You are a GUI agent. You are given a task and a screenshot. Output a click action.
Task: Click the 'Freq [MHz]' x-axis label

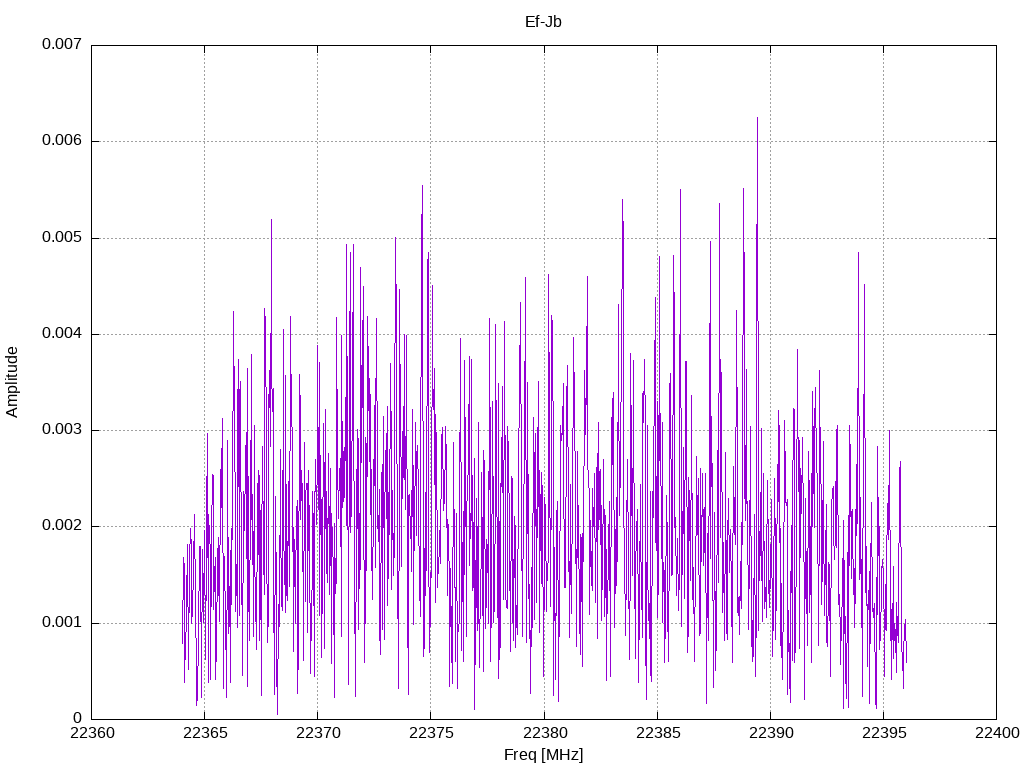543,755
